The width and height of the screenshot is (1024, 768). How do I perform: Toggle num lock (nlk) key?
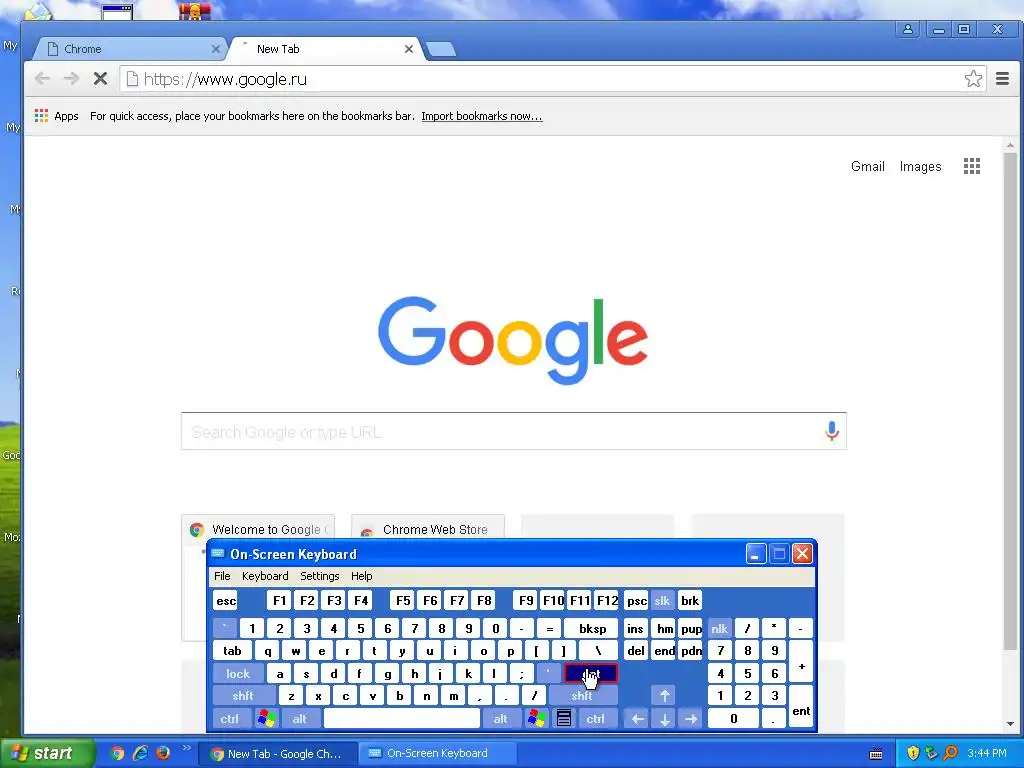pyautogui.click(x=719, y=628)
